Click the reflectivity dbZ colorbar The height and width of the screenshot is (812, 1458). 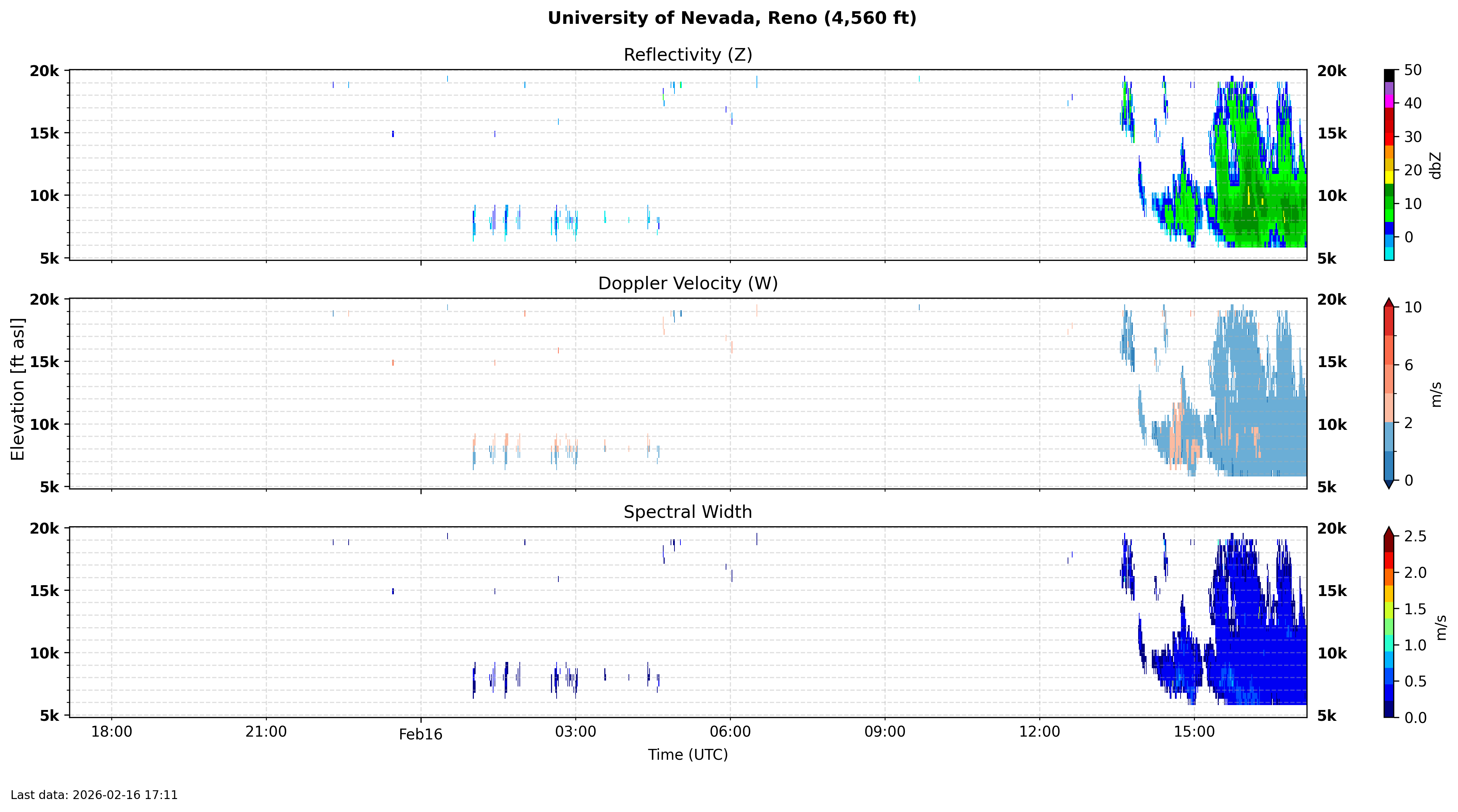pos(1389,165)
